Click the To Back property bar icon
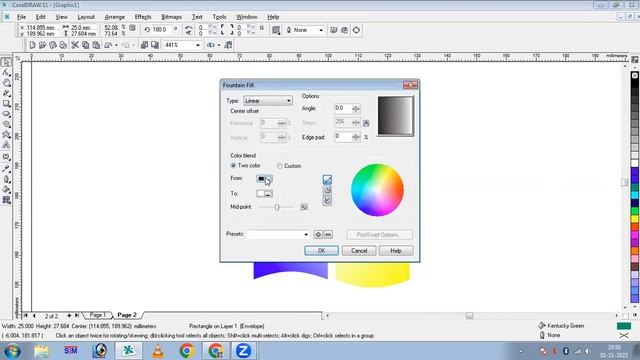 click(x=344, y=30)
